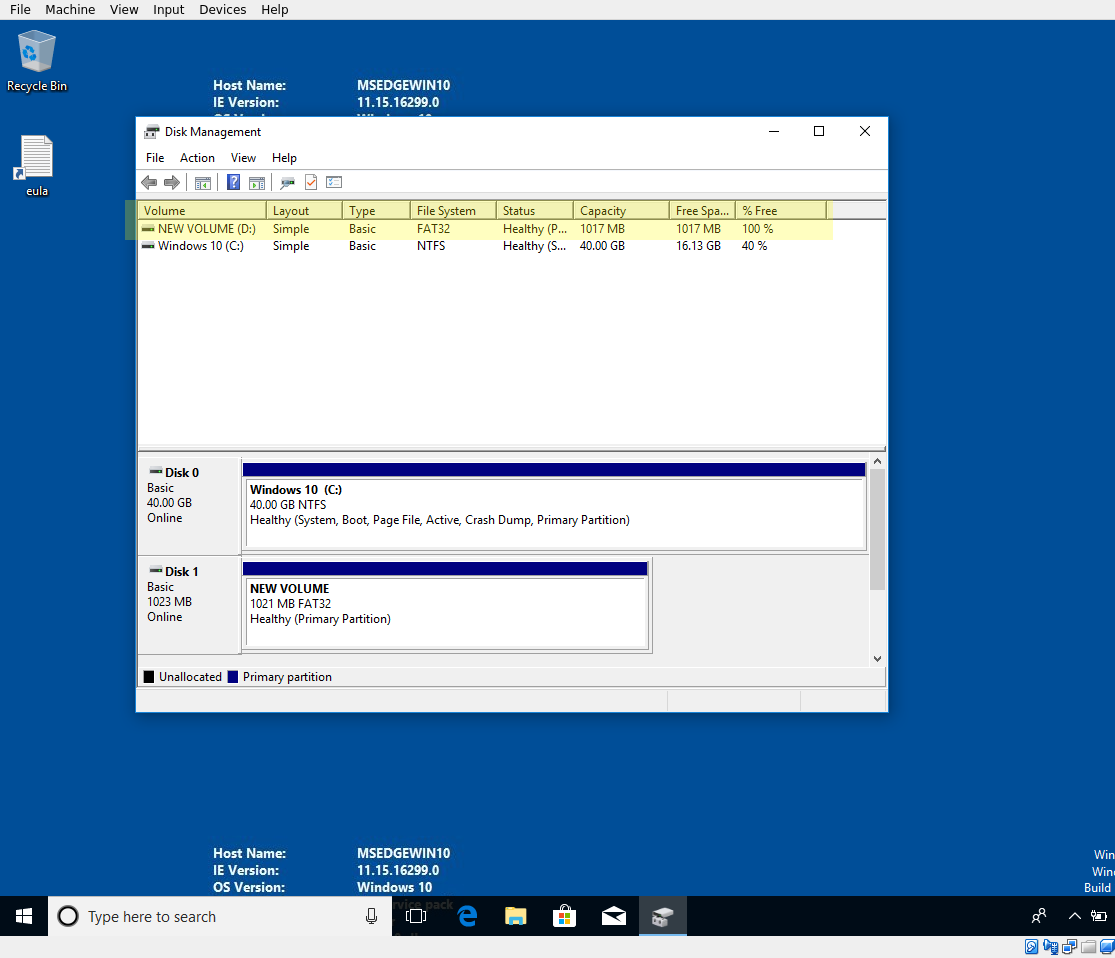Viewport: 1115px width, 958px height.
Task: Click the 40.00 GB capacity cell
Action: [602, 246]
